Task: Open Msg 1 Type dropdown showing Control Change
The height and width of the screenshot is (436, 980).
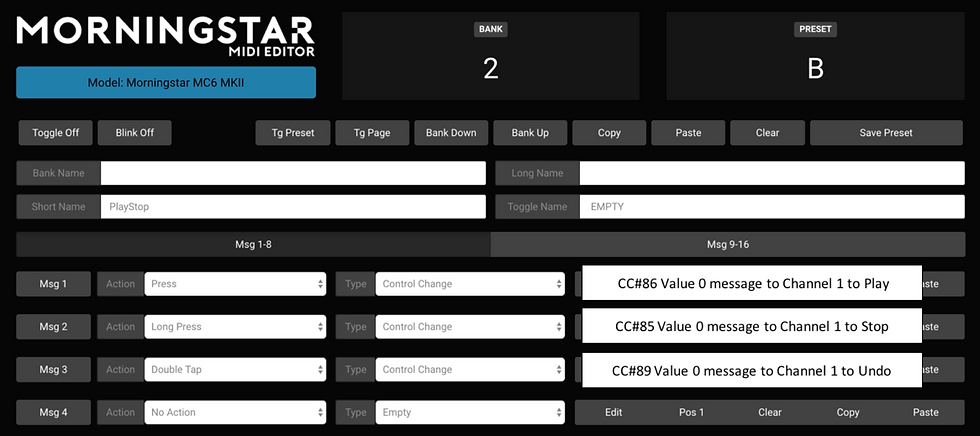Action: point(470,284)
